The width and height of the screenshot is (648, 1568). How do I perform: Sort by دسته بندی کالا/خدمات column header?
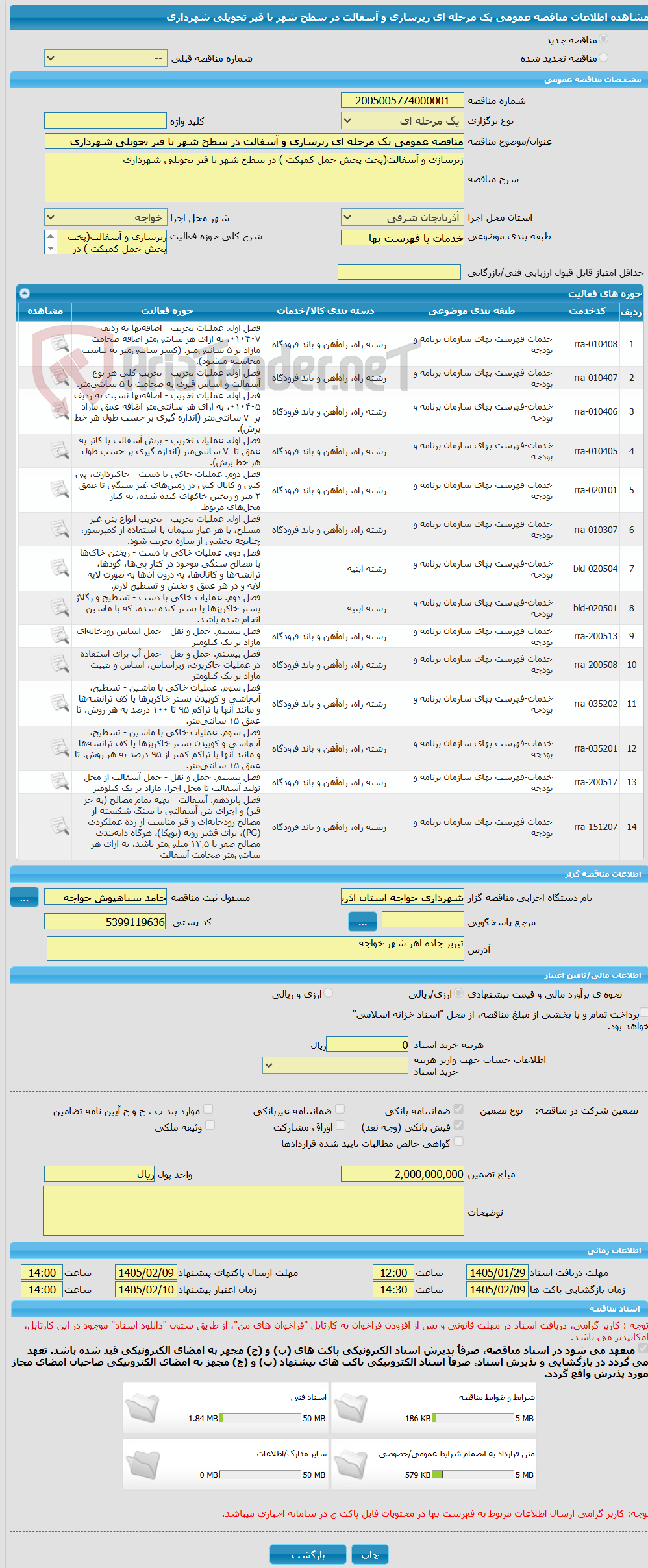click(x=325, y=311)
